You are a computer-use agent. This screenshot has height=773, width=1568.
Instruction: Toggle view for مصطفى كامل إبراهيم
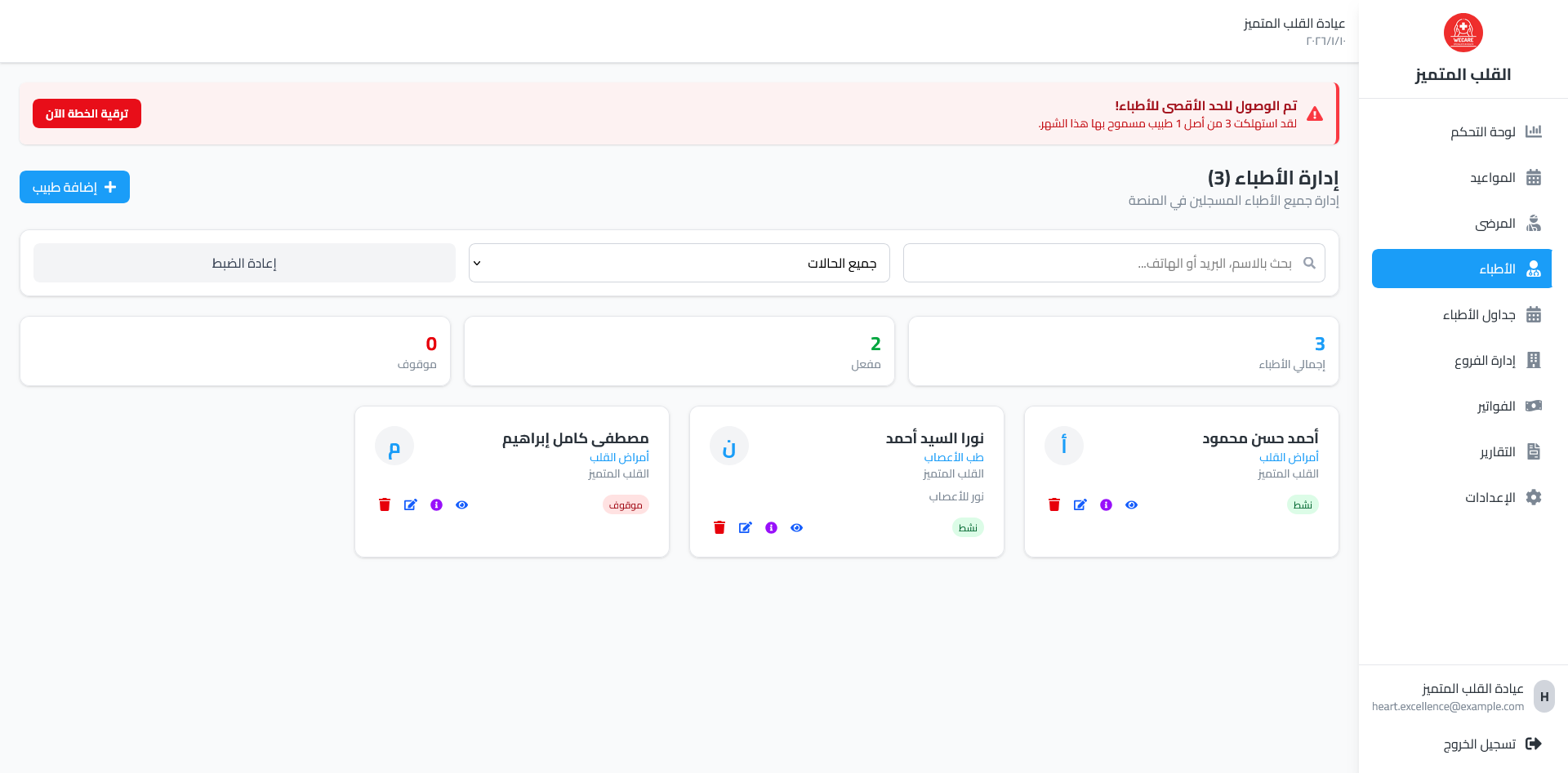pyautogui.click(x=461, y=504)
